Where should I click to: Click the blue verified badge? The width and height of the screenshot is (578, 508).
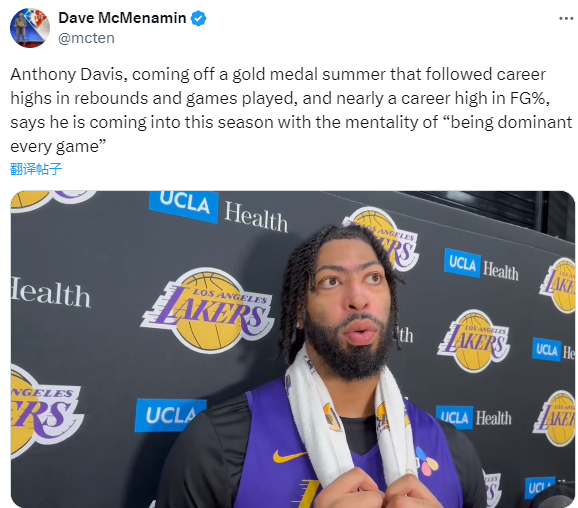click(198, 18)
